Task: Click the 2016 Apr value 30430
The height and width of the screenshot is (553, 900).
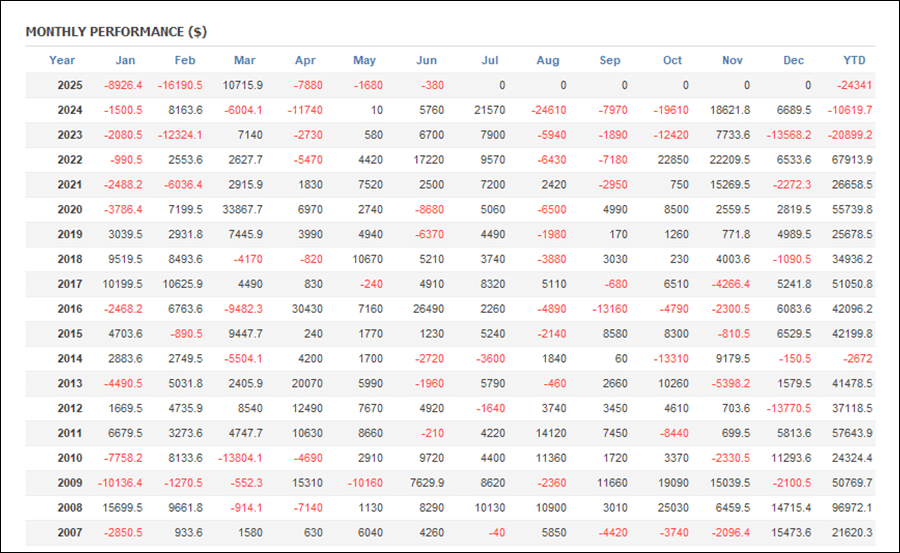Action: click(x=307, y=308)
